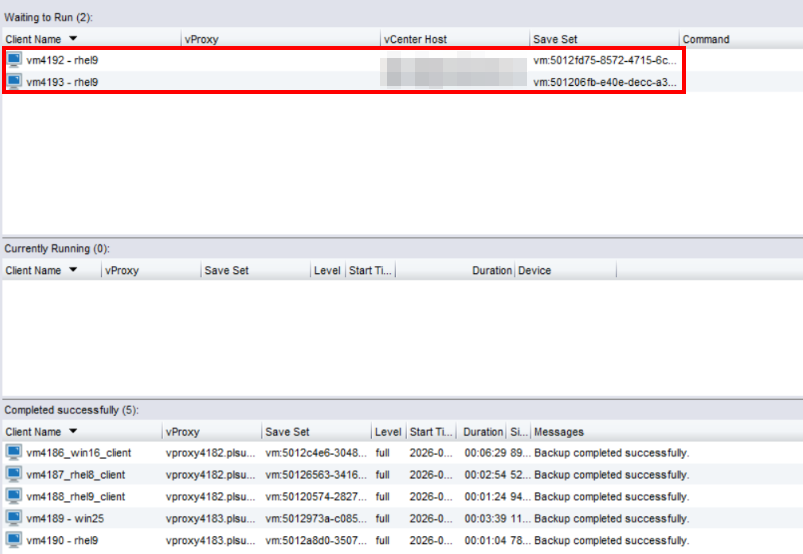Click the Command column header
803x554 pixels.
point(706,39)
